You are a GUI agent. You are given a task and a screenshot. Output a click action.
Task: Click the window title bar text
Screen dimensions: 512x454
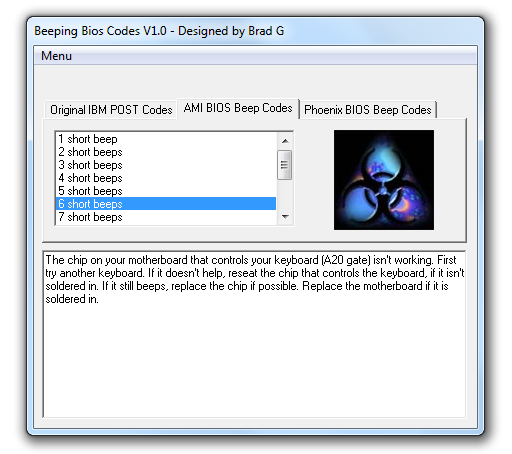pos(159,31)
